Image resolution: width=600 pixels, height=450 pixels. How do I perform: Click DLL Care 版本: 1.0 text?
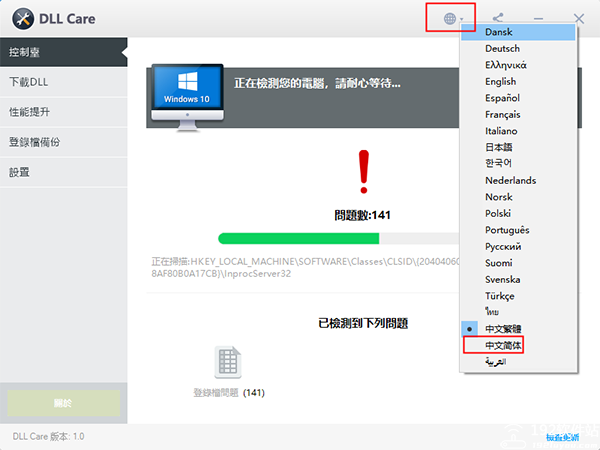click(48, 436)
